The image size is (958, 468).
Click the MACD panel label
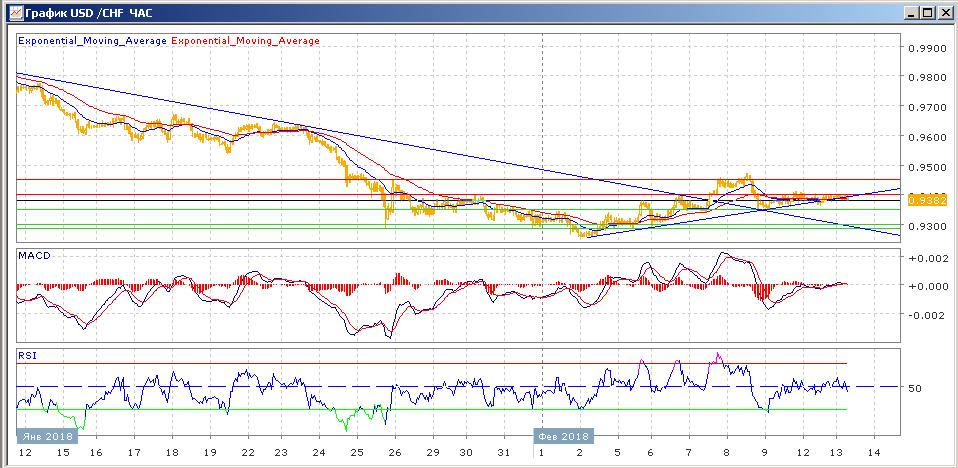click(x=34, y=255)
